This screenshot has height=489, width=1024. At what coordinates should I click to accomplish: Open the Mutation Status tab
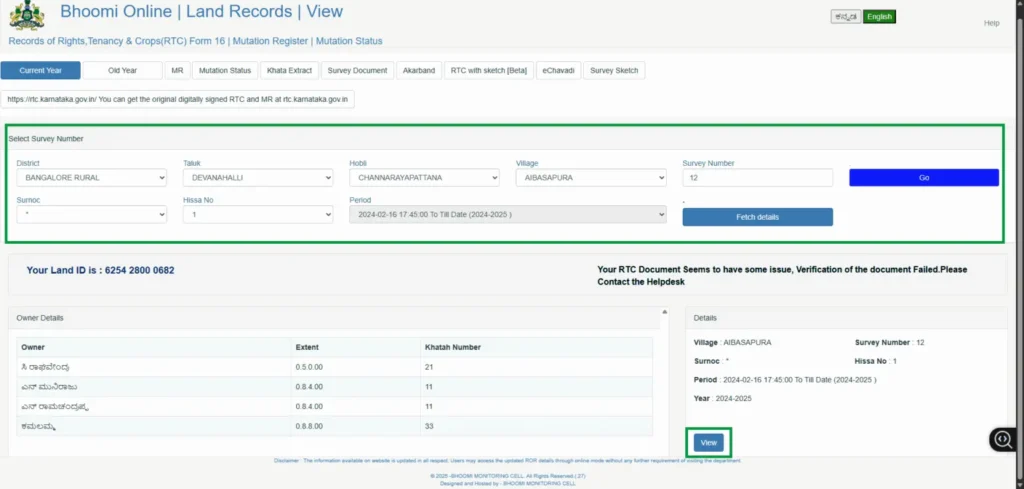pyautogui.click(x=225, y=71)
